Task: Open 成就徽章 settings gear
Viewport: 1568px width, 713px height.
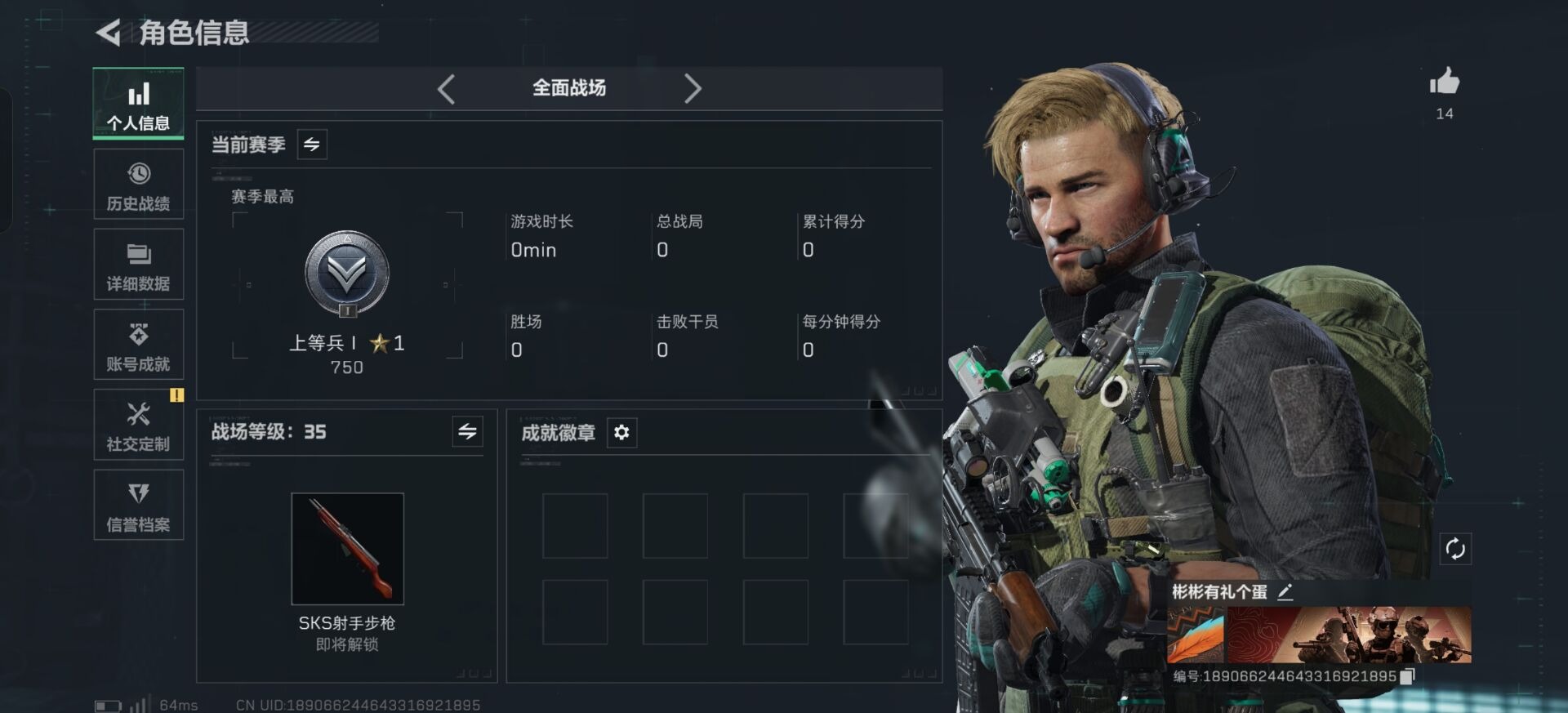Action: (621, 432)
